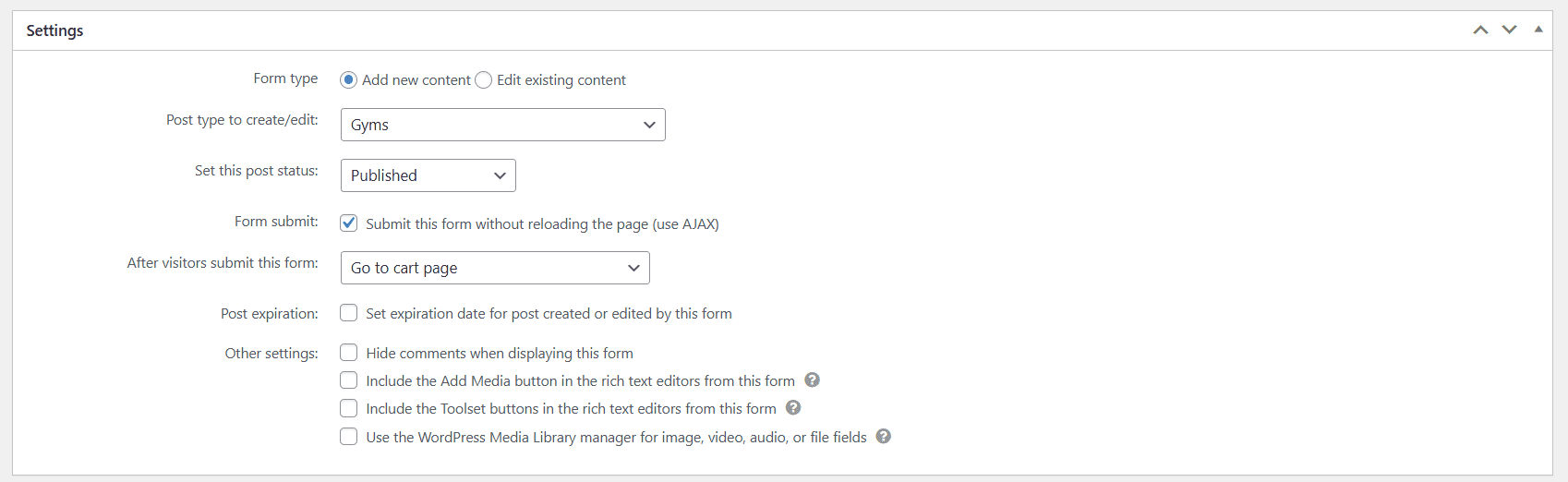
Task: Open help icon for Add Media button option
Action: click(812, 380)
